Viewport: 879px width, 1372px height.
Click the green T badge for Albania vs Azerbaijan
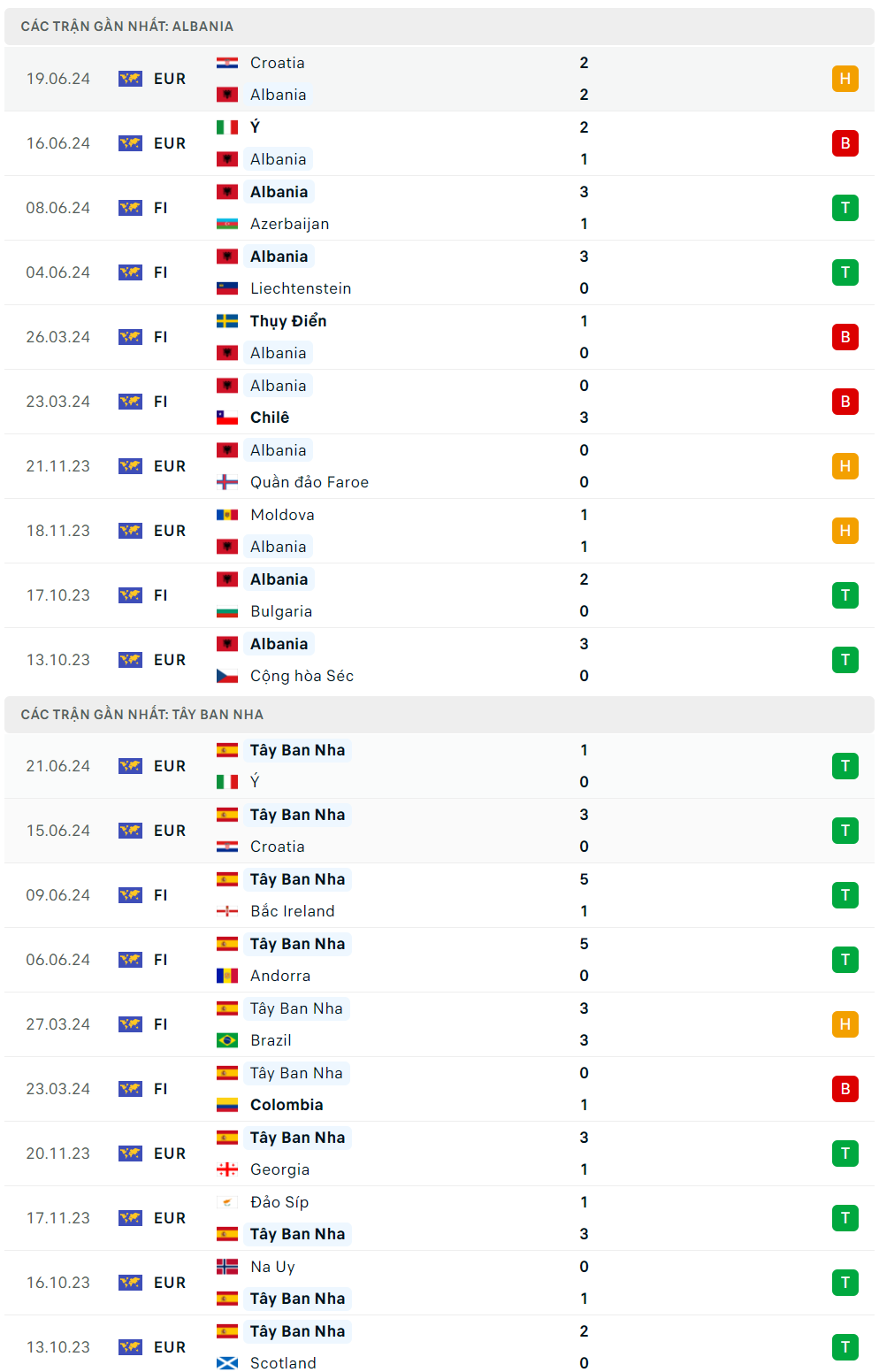tap(845, 208)
